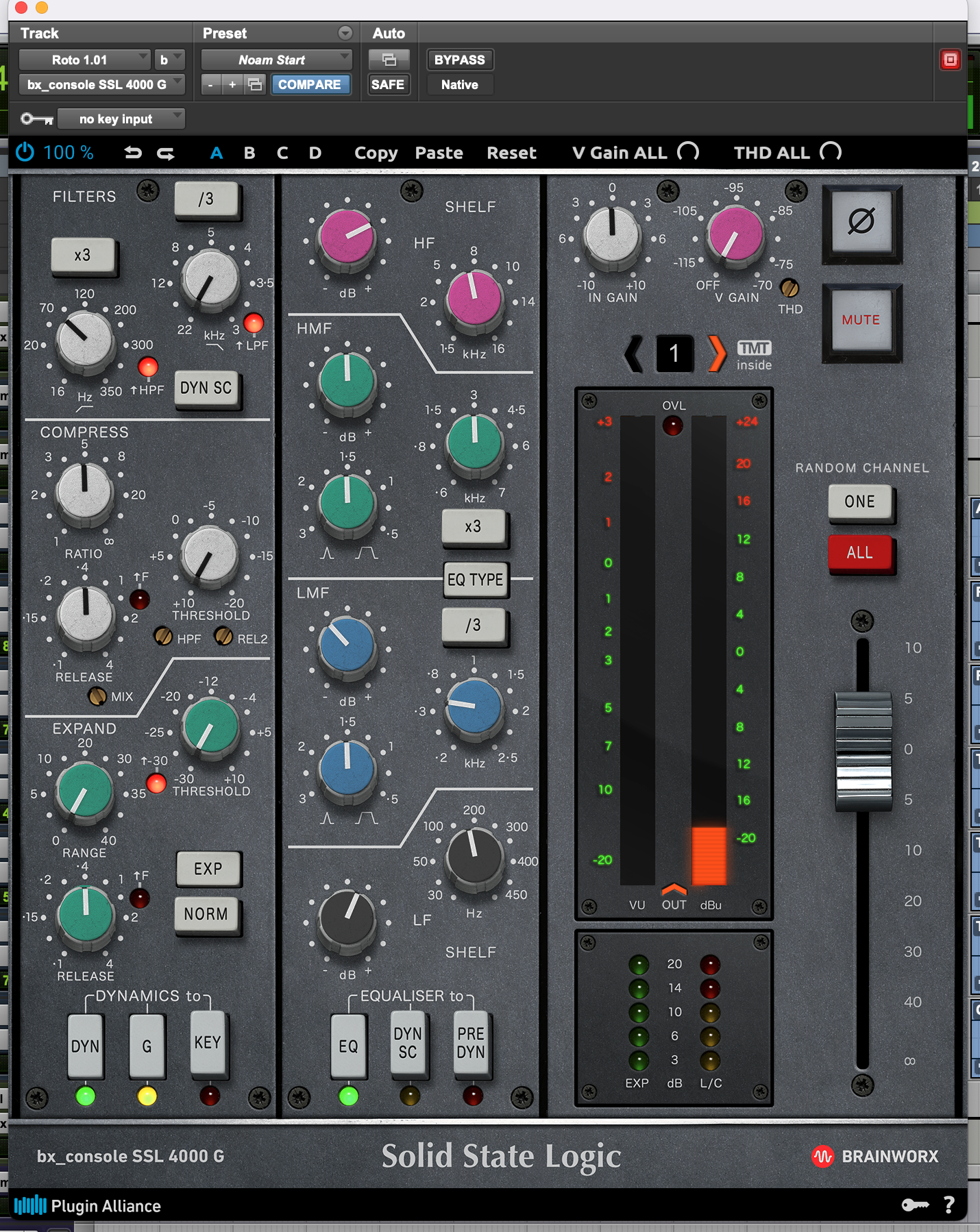Click the EQ TYPE button

click(476, 580)
